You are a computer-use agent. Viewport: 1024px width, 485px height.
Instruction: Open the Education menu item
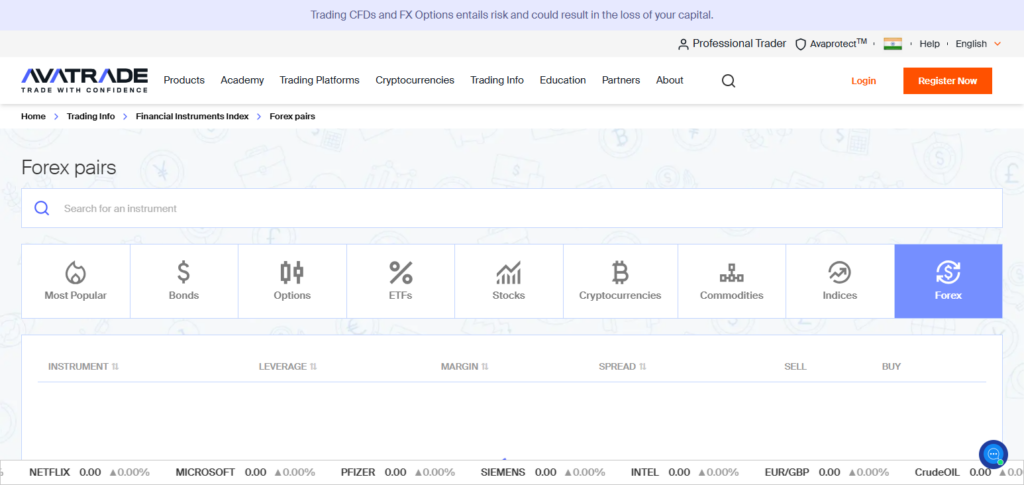(562, 80)
